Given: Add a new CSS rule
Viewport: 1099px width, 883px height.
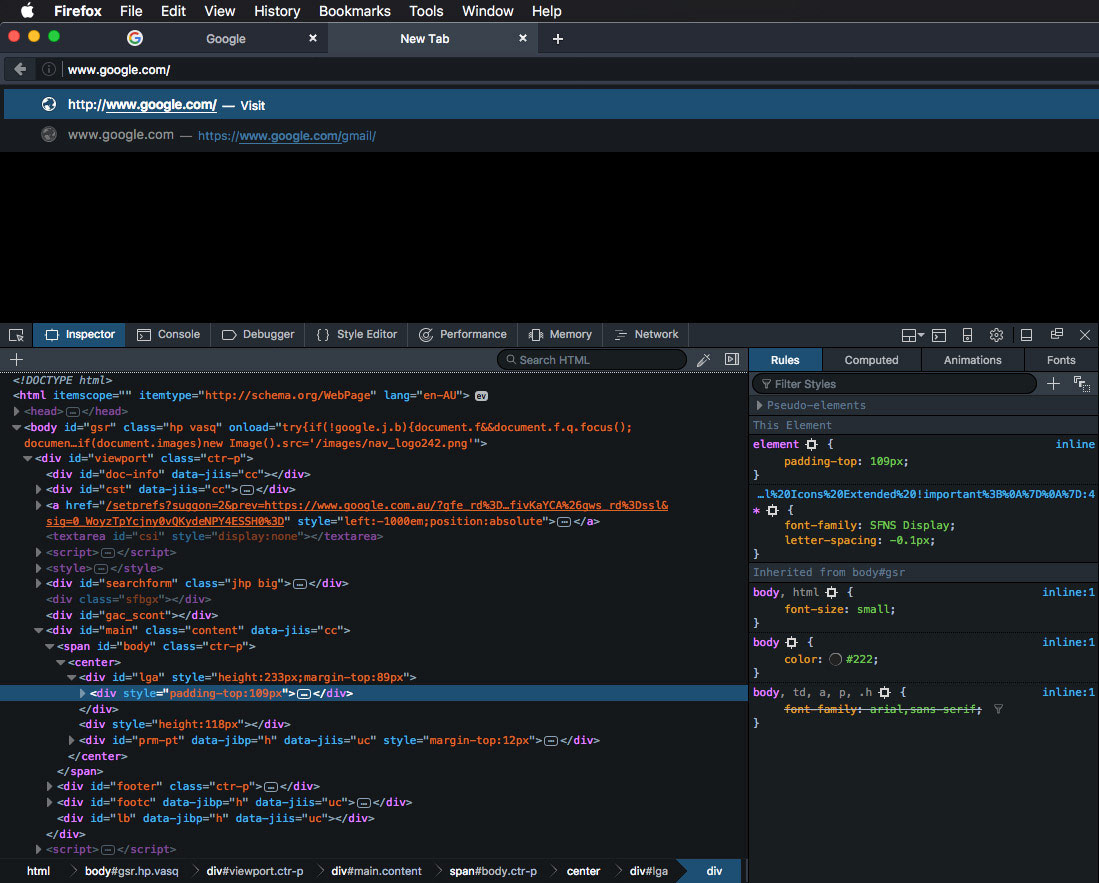Looking at the screenshot, I should click(1053, 383).
